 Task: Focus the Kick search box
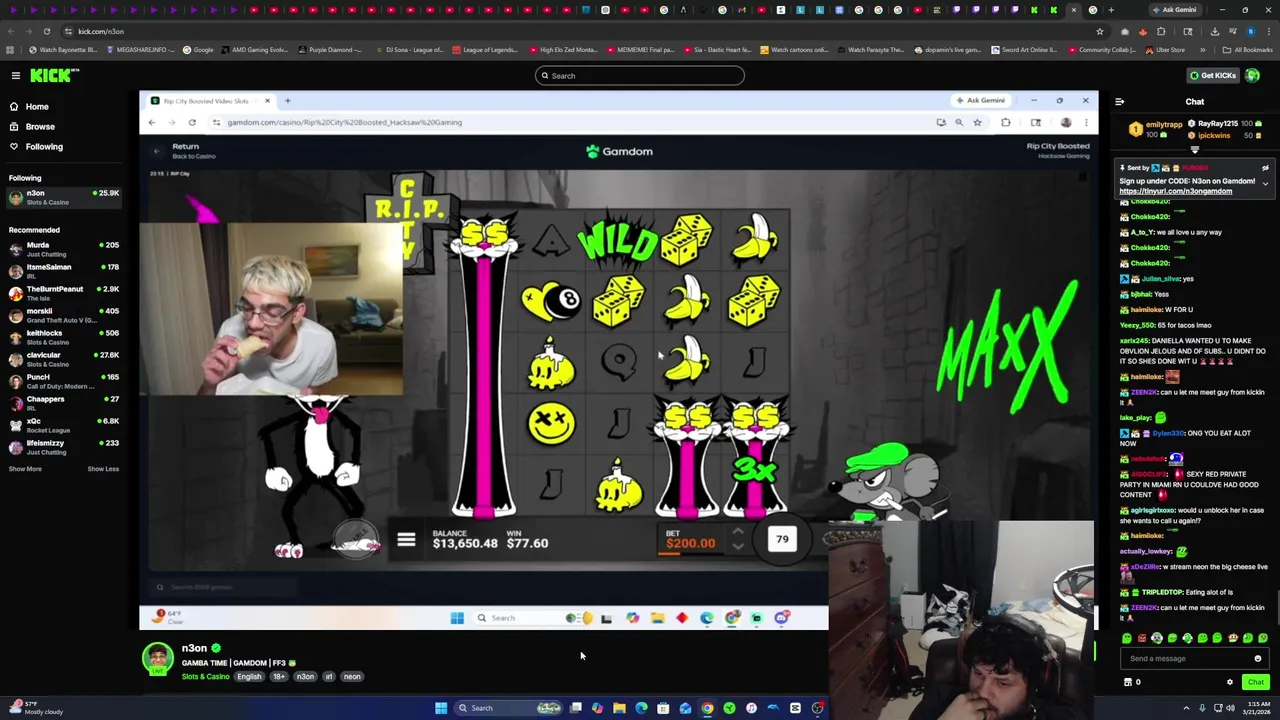point(640,76)
